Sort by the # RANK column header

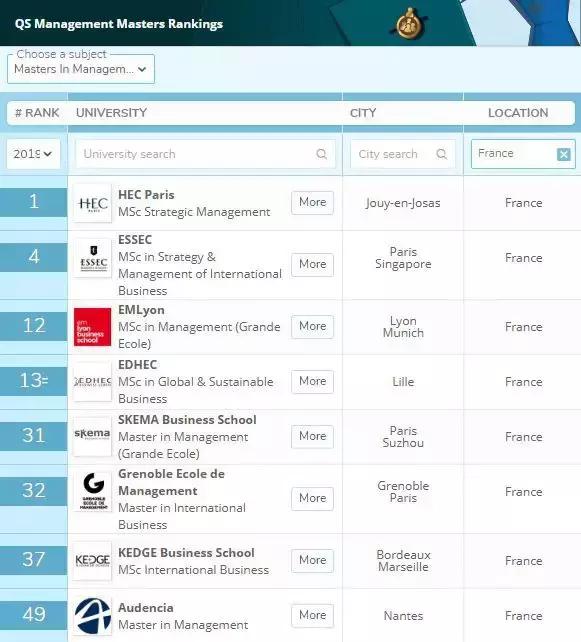(x=37, y=113)
